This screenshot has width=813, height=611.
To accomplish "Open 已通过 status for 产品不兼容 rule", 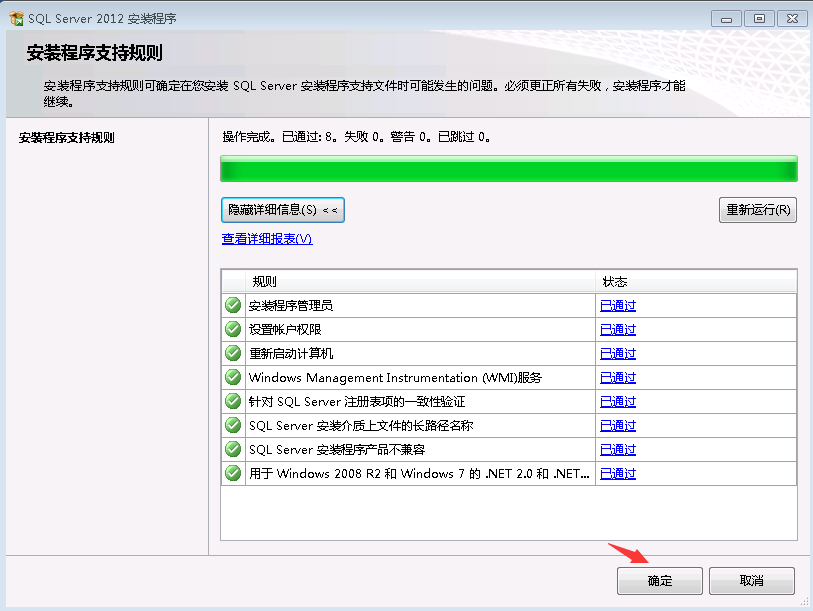I will tap(618, 449).
